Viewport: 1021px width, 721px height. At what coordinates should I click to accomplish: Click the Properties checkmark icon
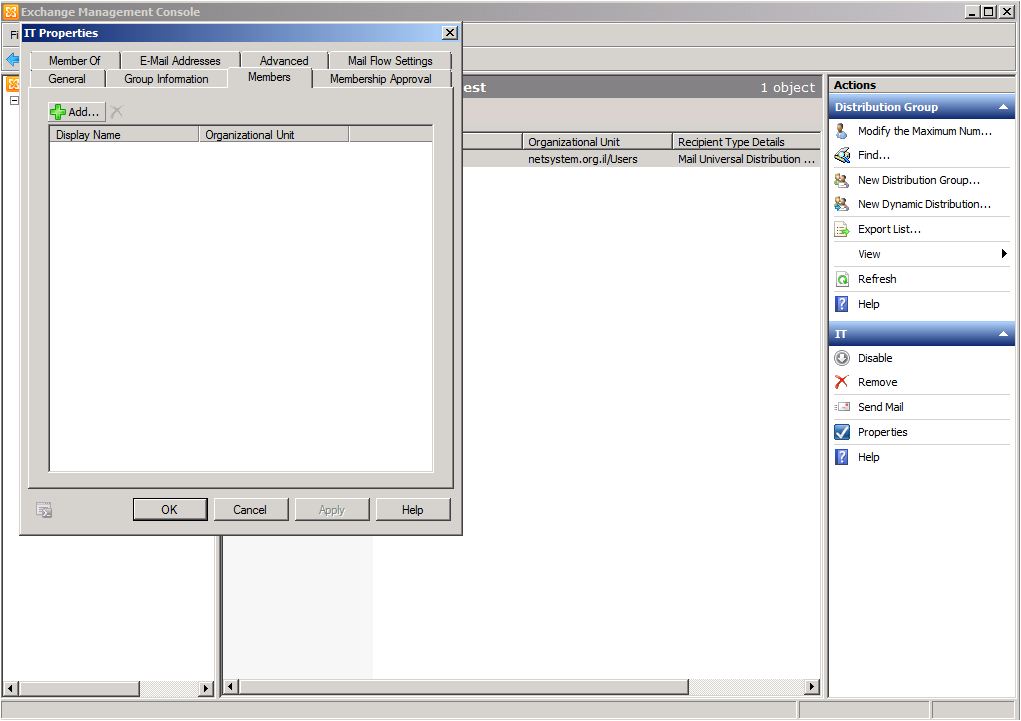[842, 432]
